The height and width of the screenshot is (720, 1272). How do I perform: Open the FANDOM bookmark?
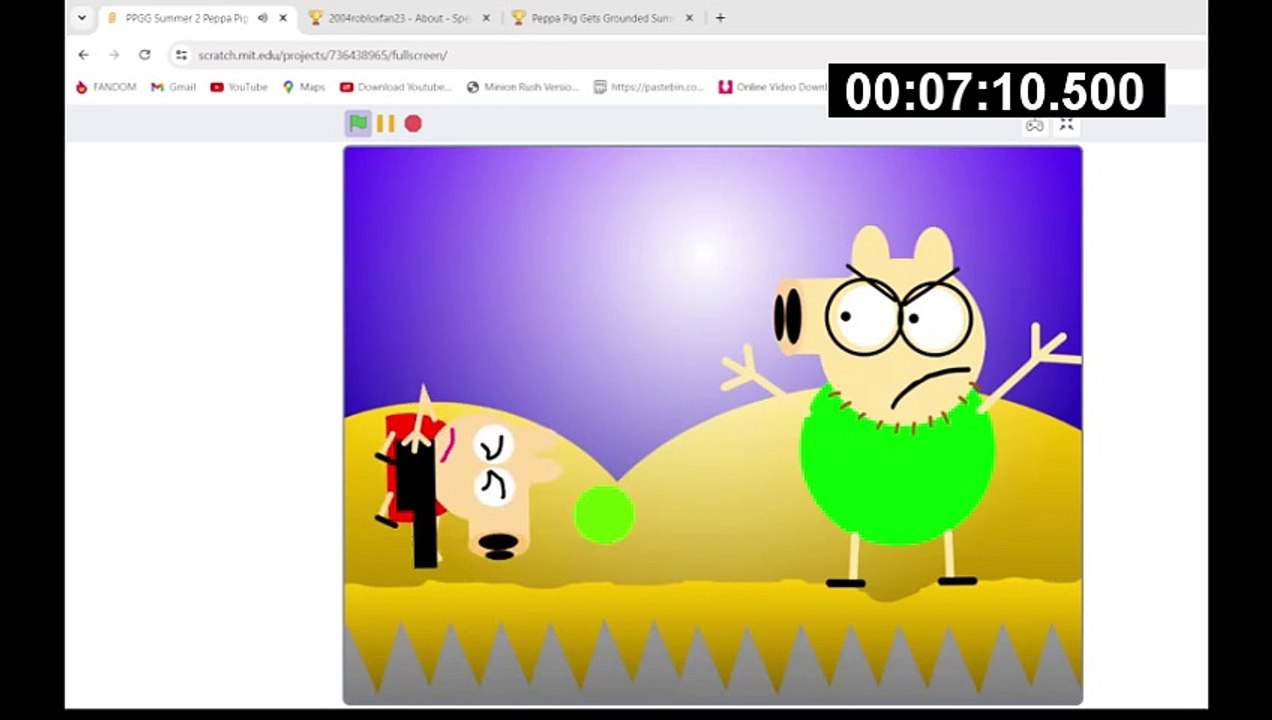[x=106, y=87]
